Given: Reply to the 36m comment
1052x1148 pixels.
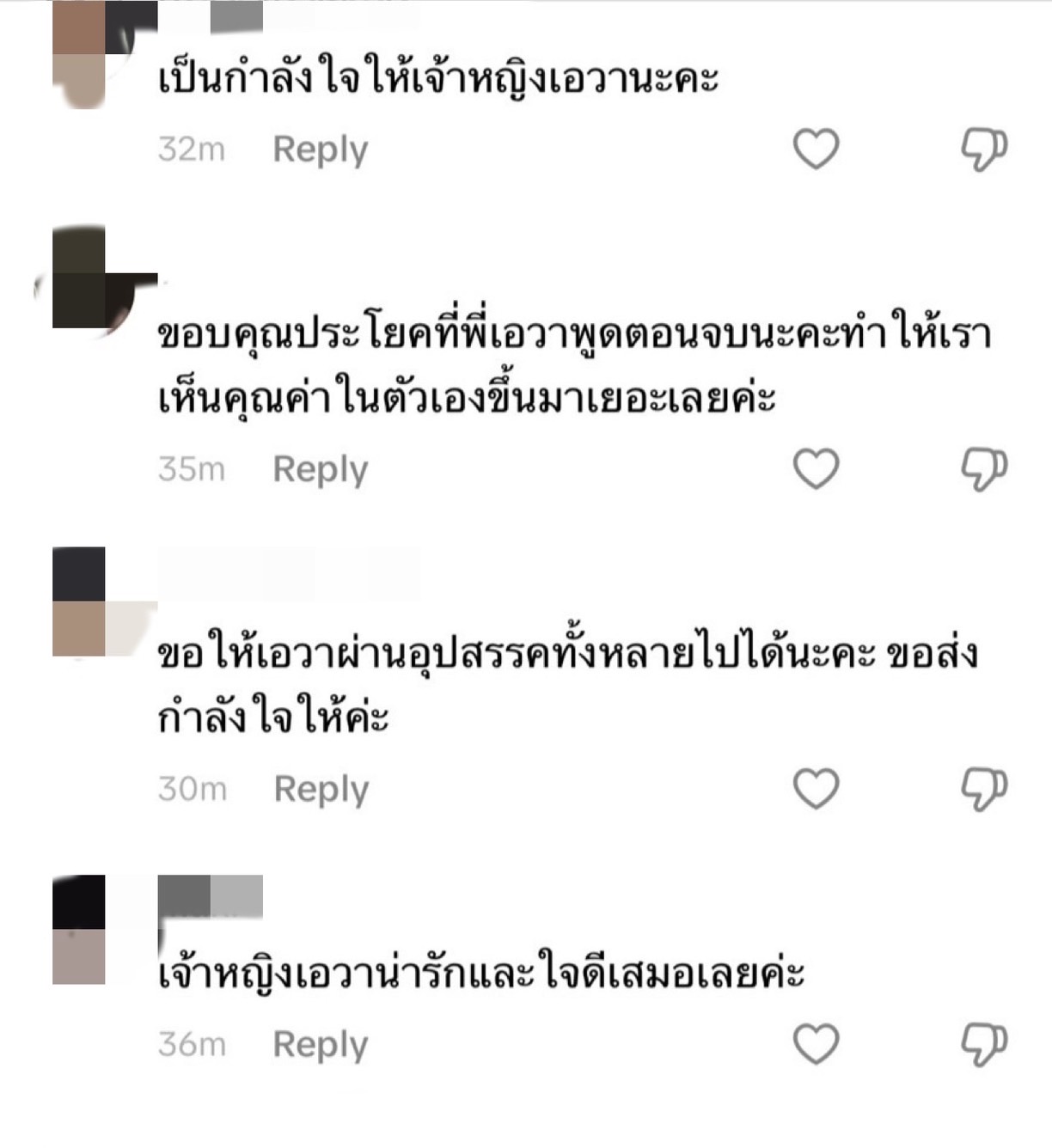Looking at the screenshot, I should coord(321,1046).
